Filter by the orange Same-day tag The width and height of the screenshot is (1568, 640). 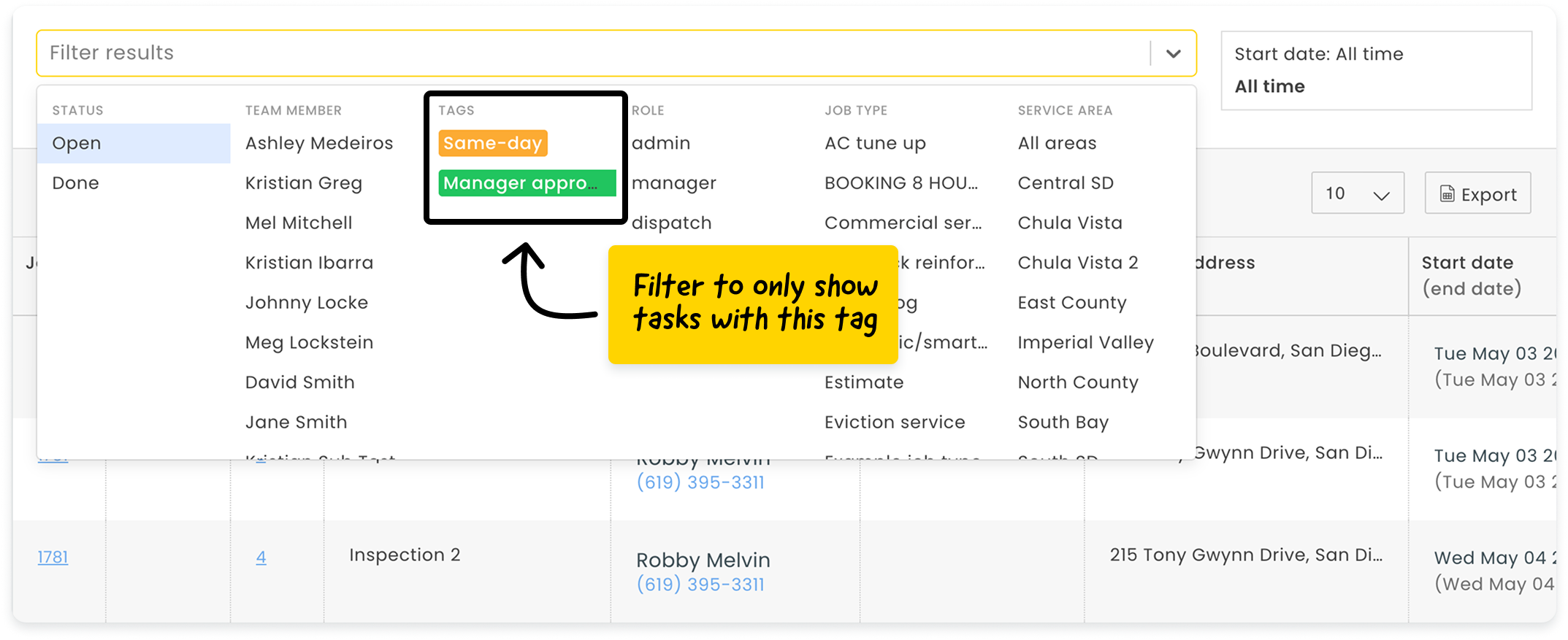492,144
